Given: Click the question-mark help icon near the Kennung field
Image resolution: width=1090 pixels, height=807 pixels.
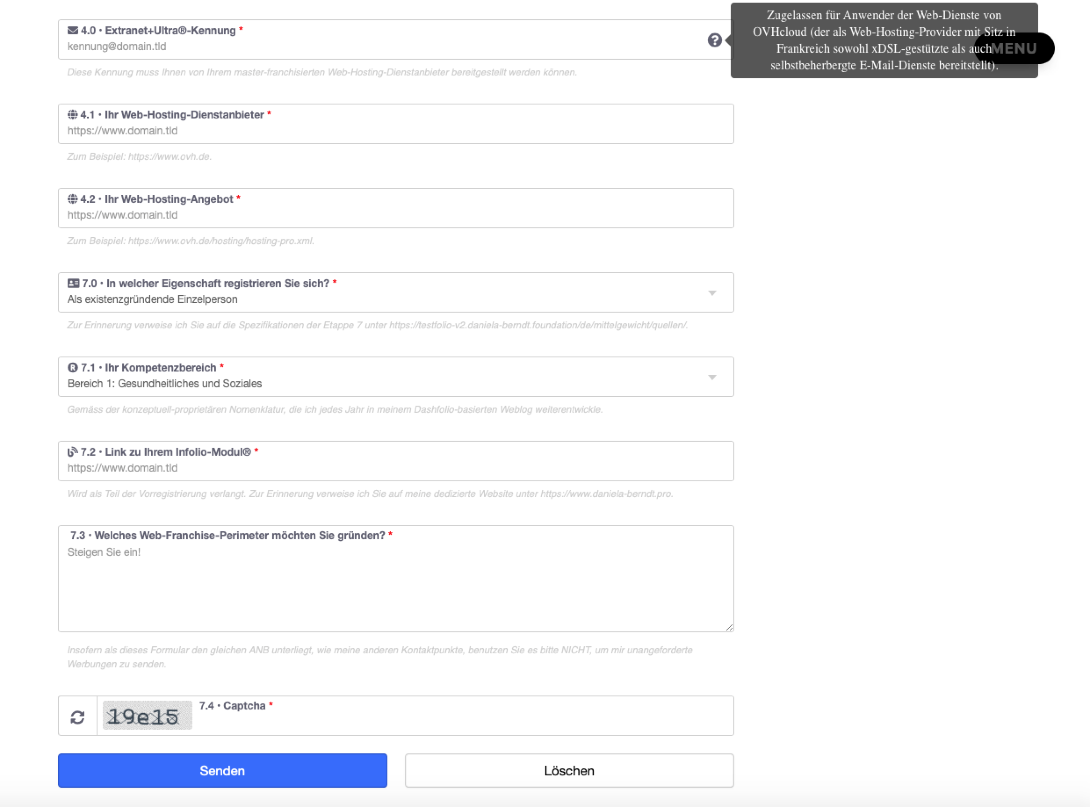Looking at the screenshot, I should pos(713,40).
